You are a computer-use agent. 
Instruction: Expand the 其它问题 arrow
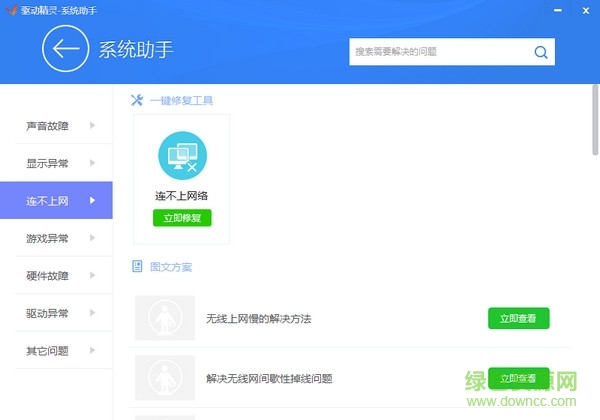(x=92, y=351)
